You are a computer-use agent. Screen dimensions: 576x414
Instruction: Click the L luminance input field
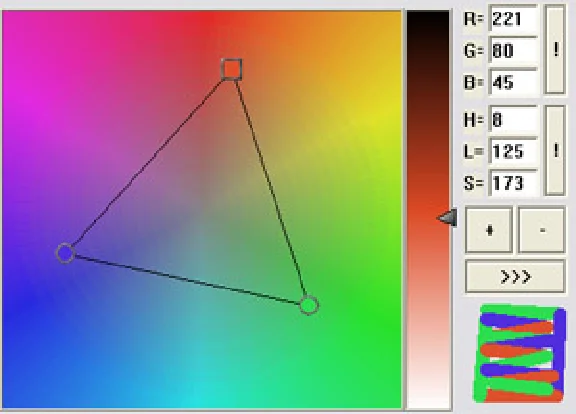pyautogui.click(x=514, y=151)
